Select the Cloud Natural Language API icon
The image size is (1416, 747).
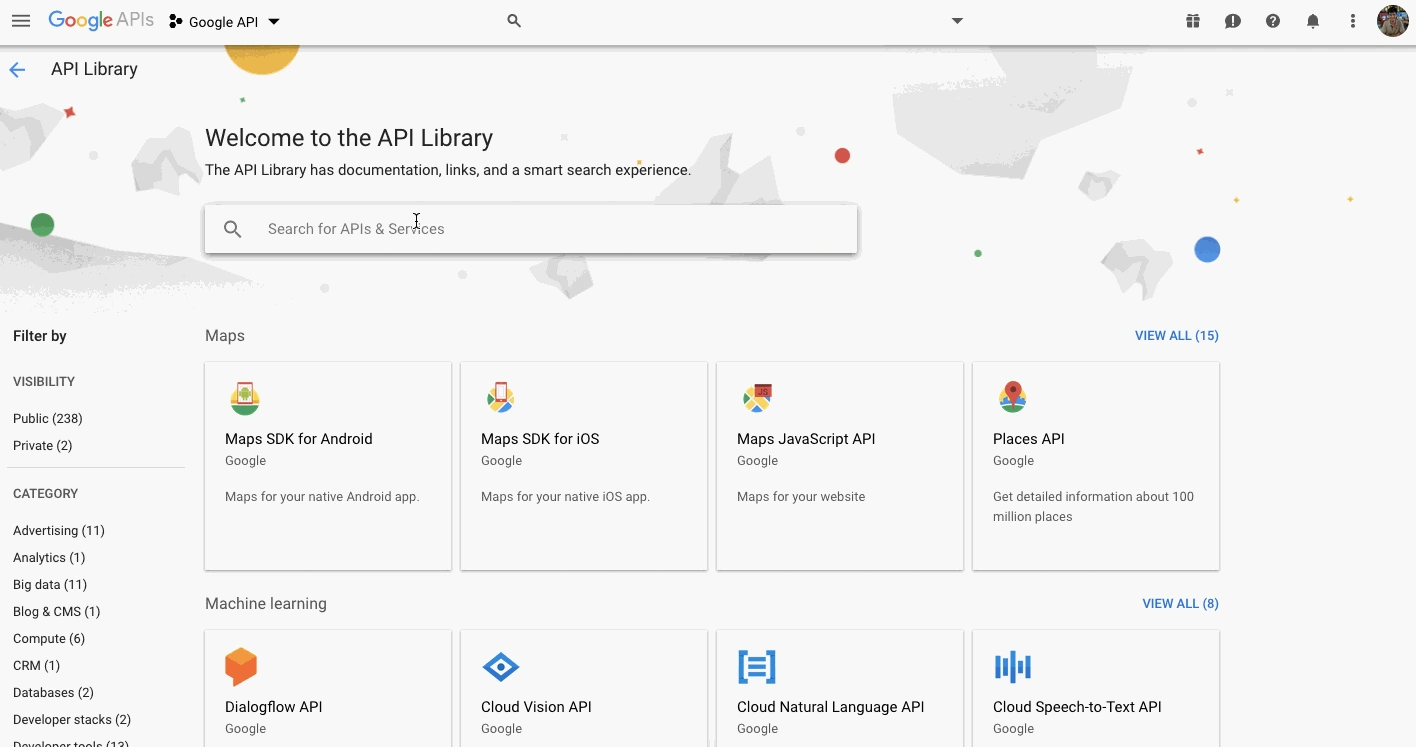pos(757,666)
